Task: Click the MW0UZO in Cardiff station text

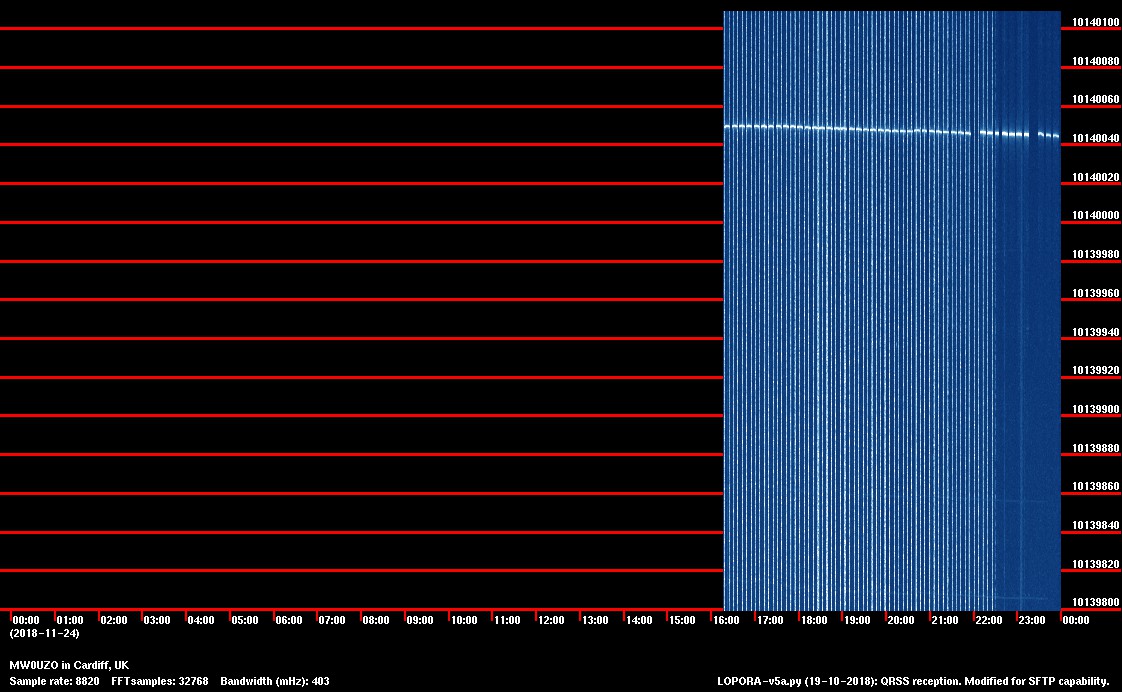Action: click(x=69, y=665)
